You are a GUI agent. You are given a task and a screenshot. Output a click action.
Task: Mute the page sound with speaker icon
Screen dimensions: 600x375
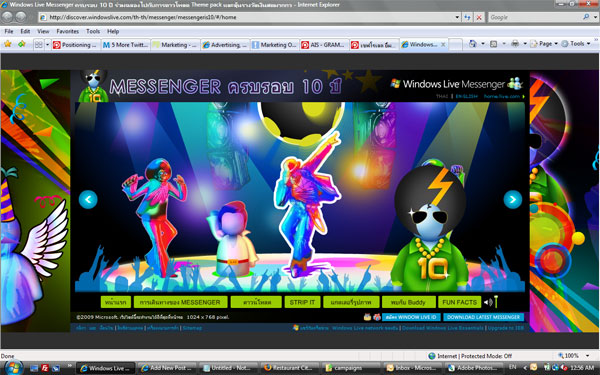tap(488, 302)
